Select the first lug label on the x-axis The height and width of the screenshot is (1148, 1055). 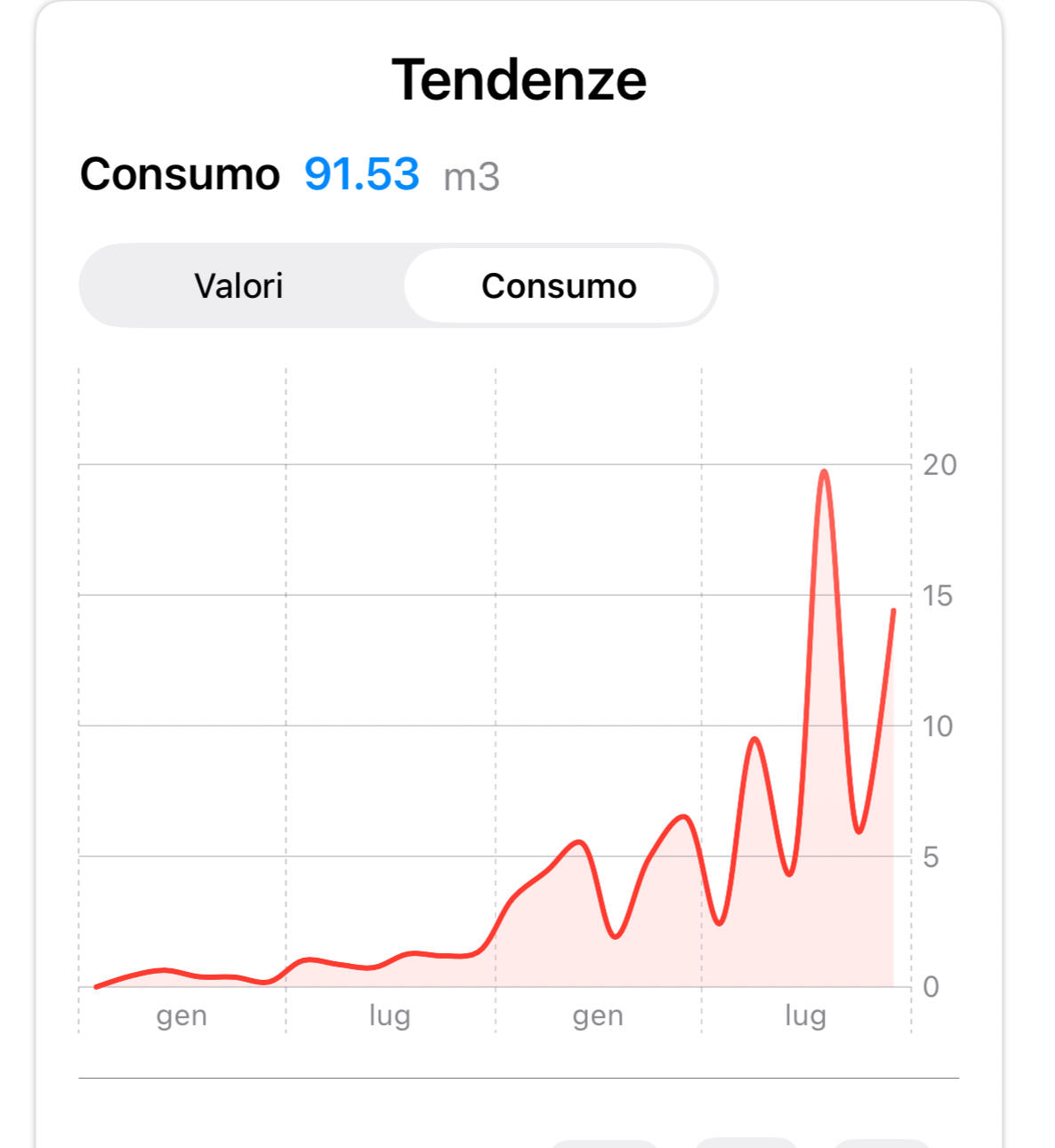click(x=390, y=1016)
